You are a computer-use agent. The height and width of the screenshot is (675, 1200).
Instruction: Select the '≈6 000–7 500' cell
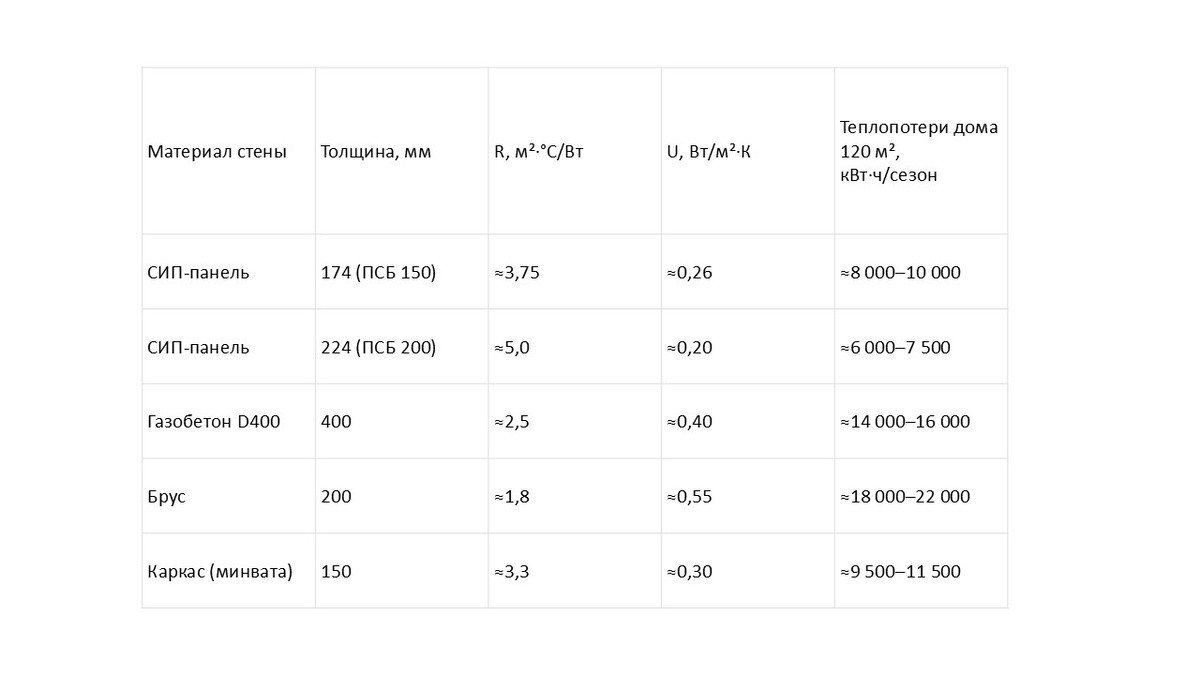click(x=921, y=347)
